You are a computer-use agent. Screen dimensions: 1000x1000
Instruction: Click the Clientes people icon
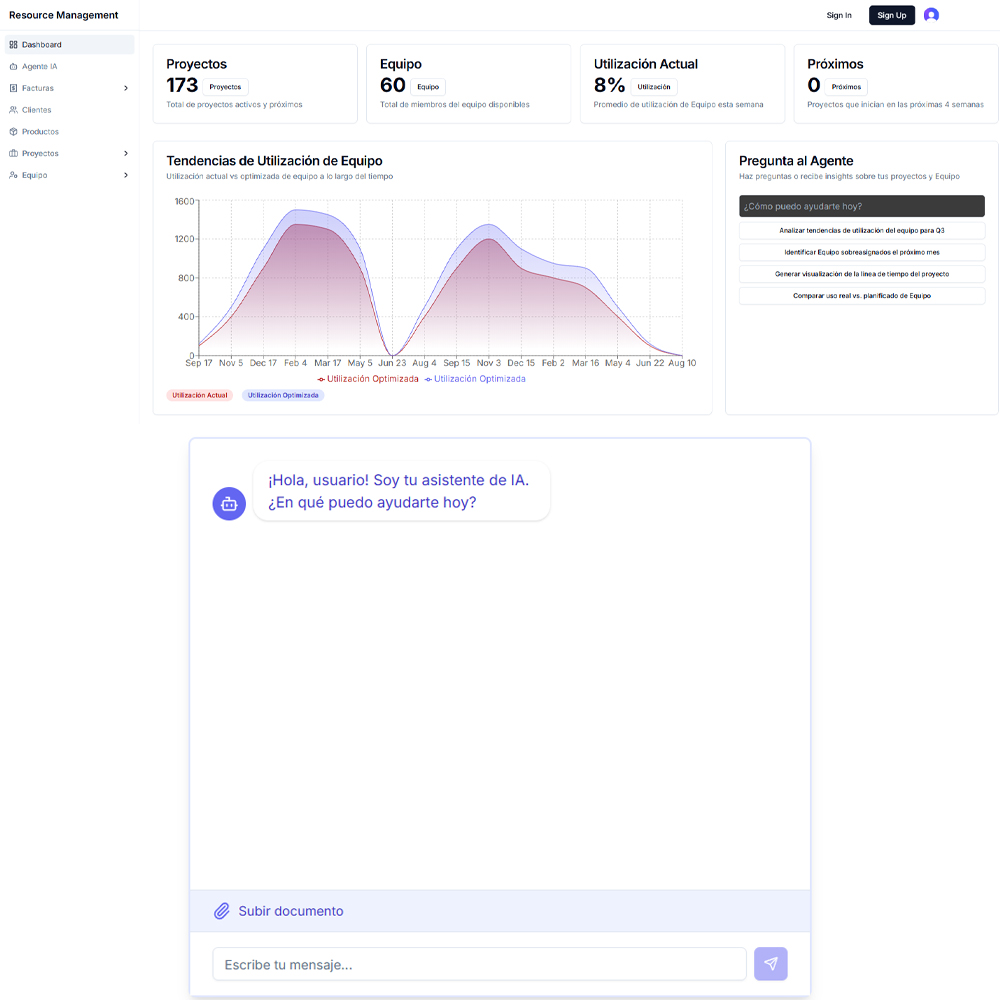tap(13, 110)
